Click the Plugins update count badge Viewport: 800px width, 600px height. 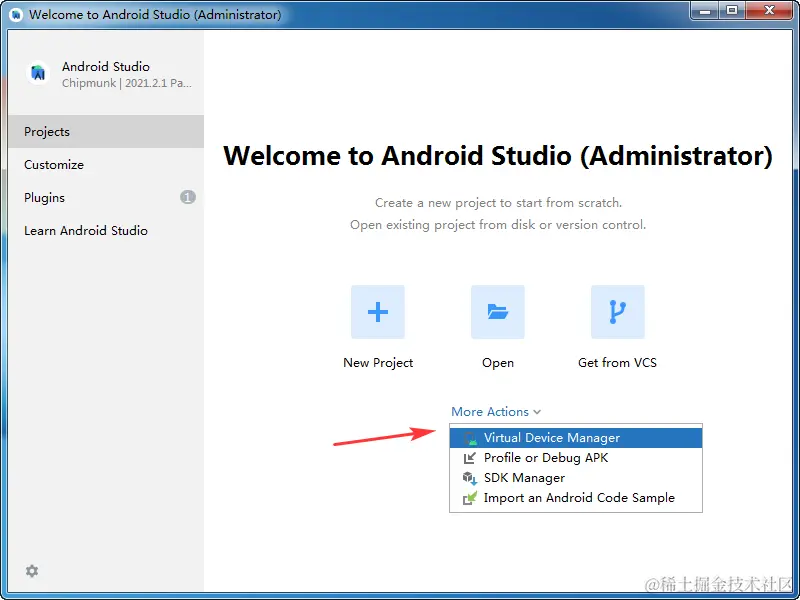click(188, 197)
